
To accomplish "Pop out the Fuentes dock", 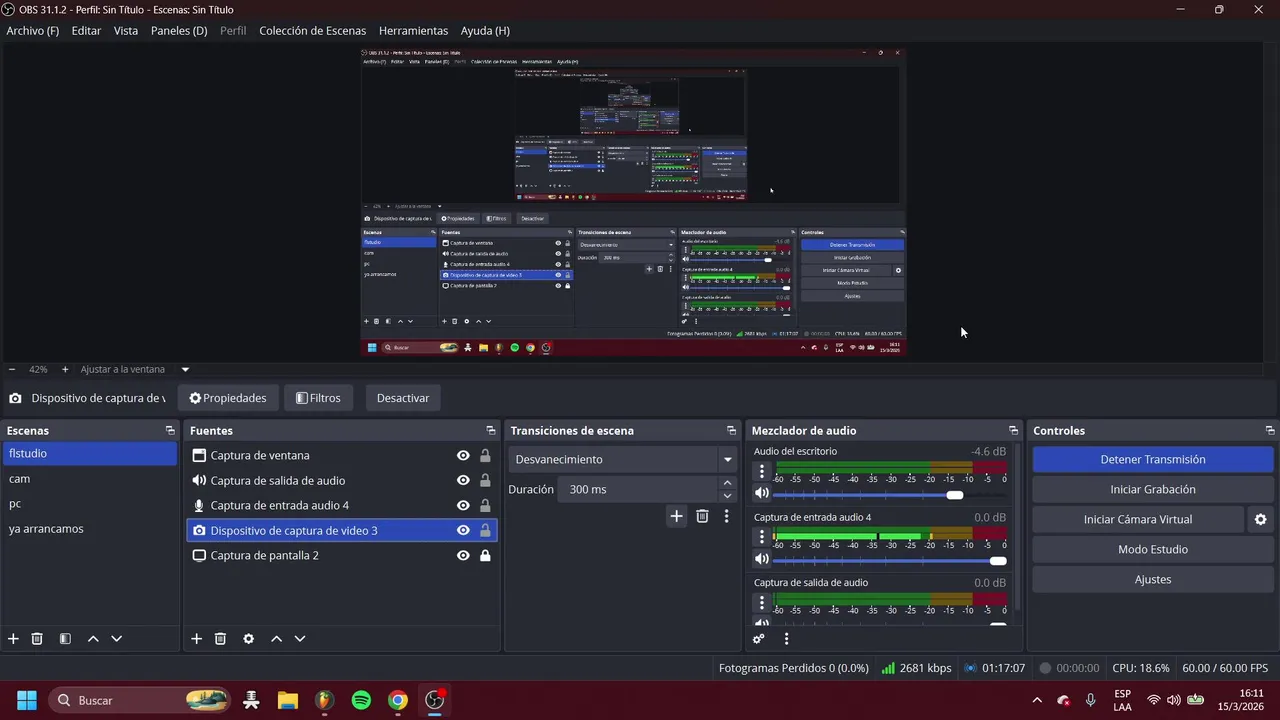I will coord(490,430).
